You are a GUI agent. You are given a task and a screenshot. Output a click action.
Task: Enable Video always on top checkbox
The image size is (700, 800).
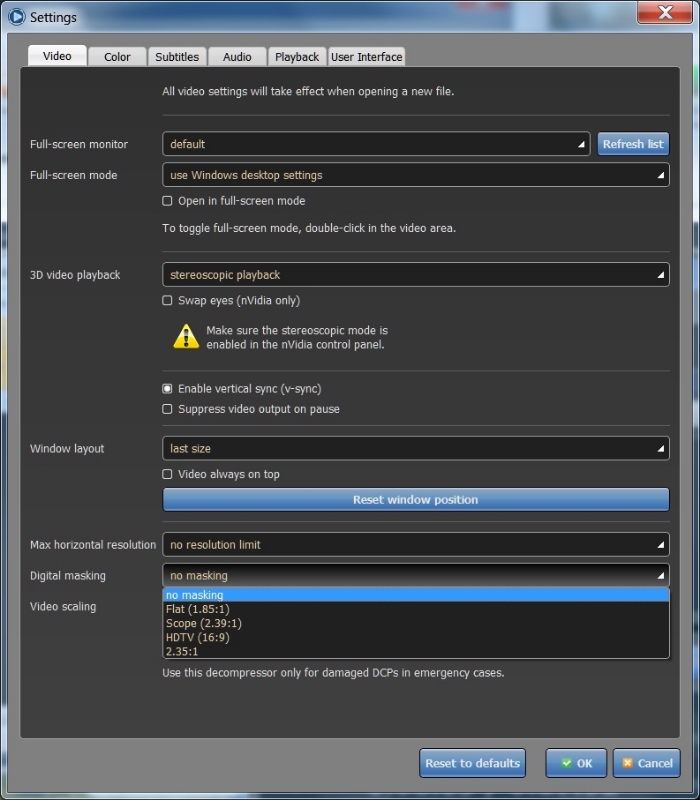click(167, 474)
